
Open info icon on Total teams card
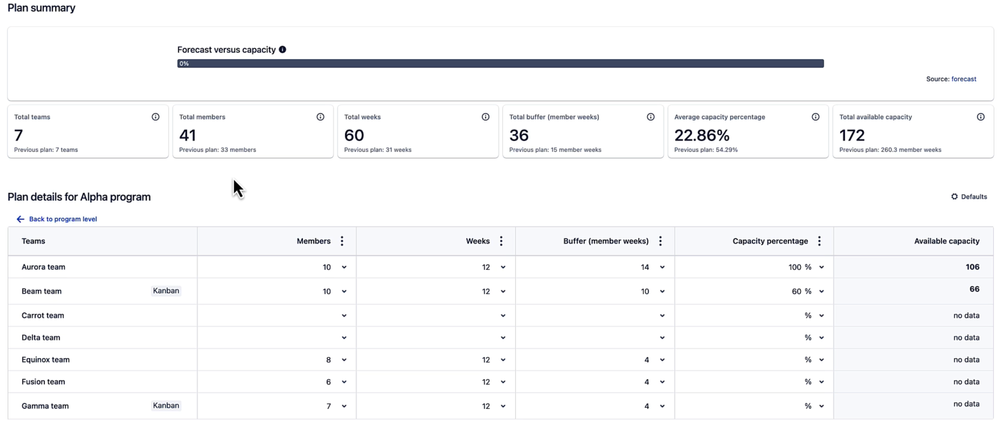point(155,117)
